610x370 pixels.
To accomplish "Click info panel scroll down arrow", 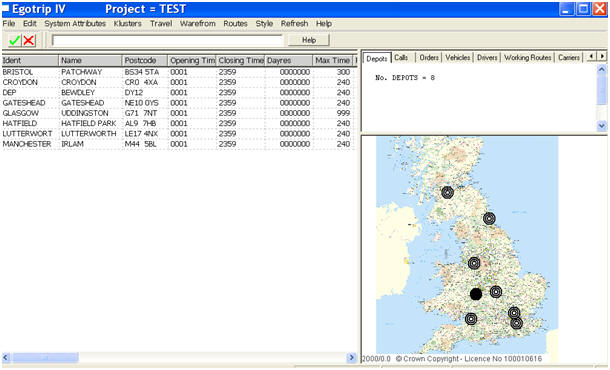I will pos(601,126).
